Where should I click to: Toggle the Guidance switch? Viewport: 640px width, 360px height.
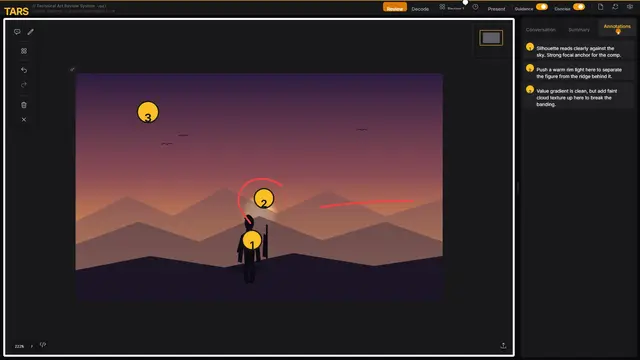pos(542,7)
